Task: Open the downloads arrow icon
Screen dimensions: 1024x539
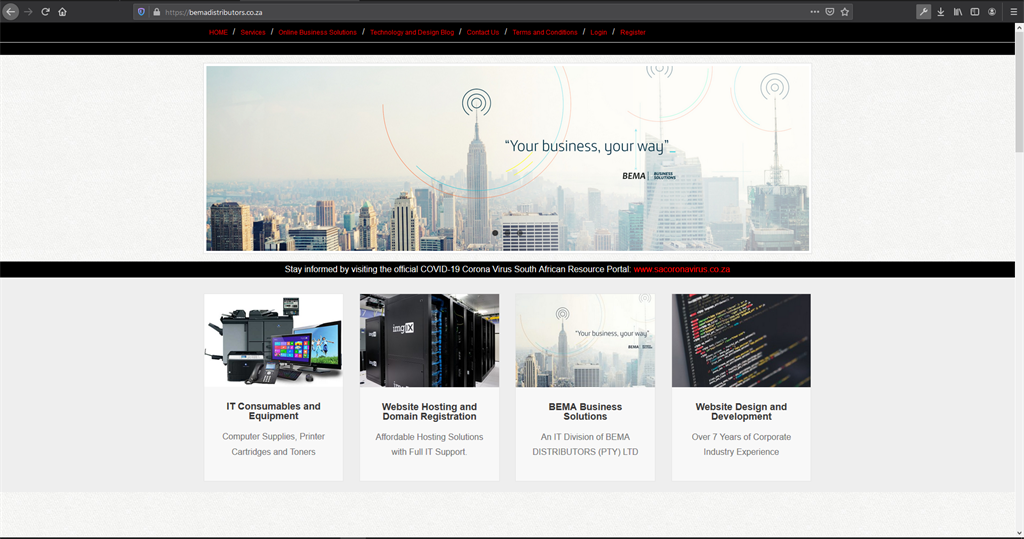Action: (x=940, y=12)
